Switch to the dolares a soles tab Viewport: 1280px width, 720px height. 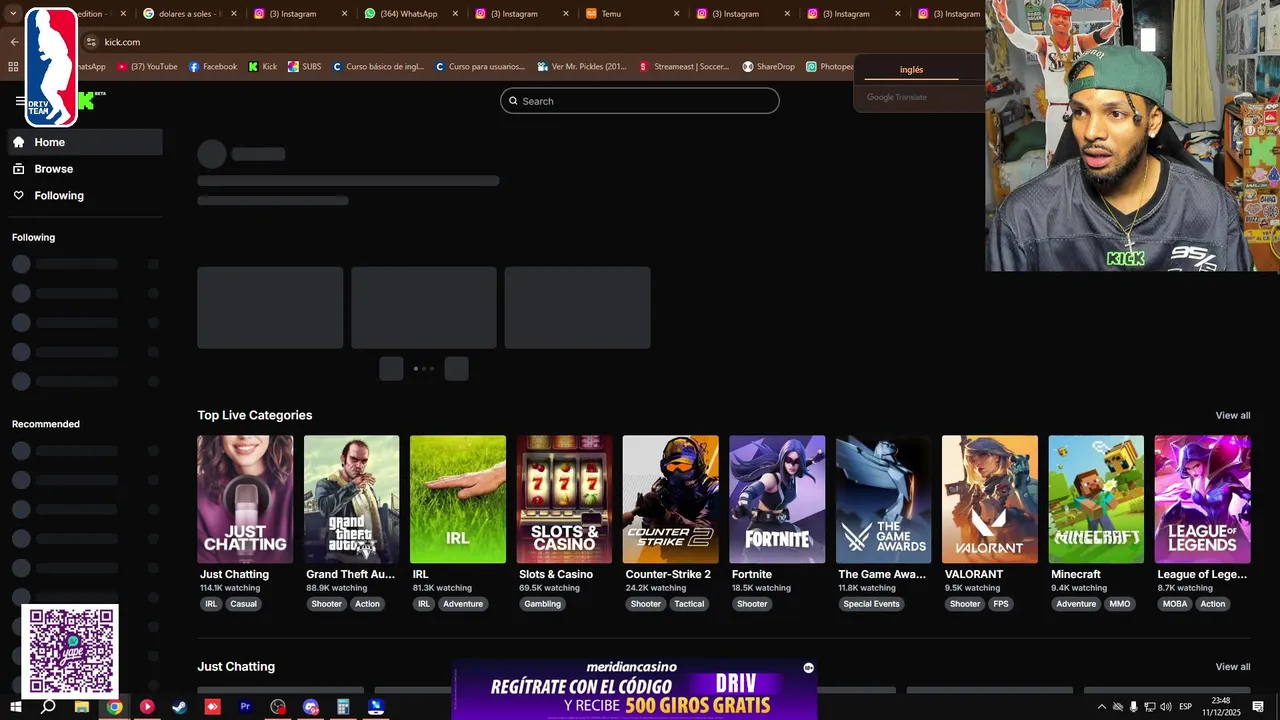[189, 14]
